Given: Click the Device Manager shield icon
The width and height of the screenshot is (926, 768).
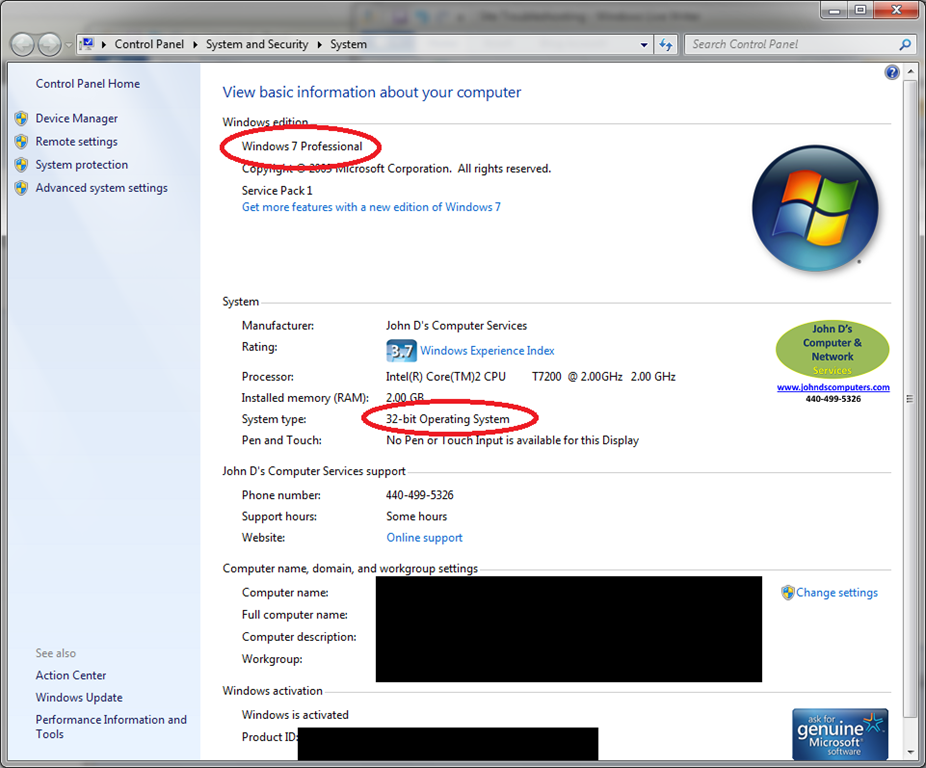Looking at the screenshot, I should pos(21,119).
